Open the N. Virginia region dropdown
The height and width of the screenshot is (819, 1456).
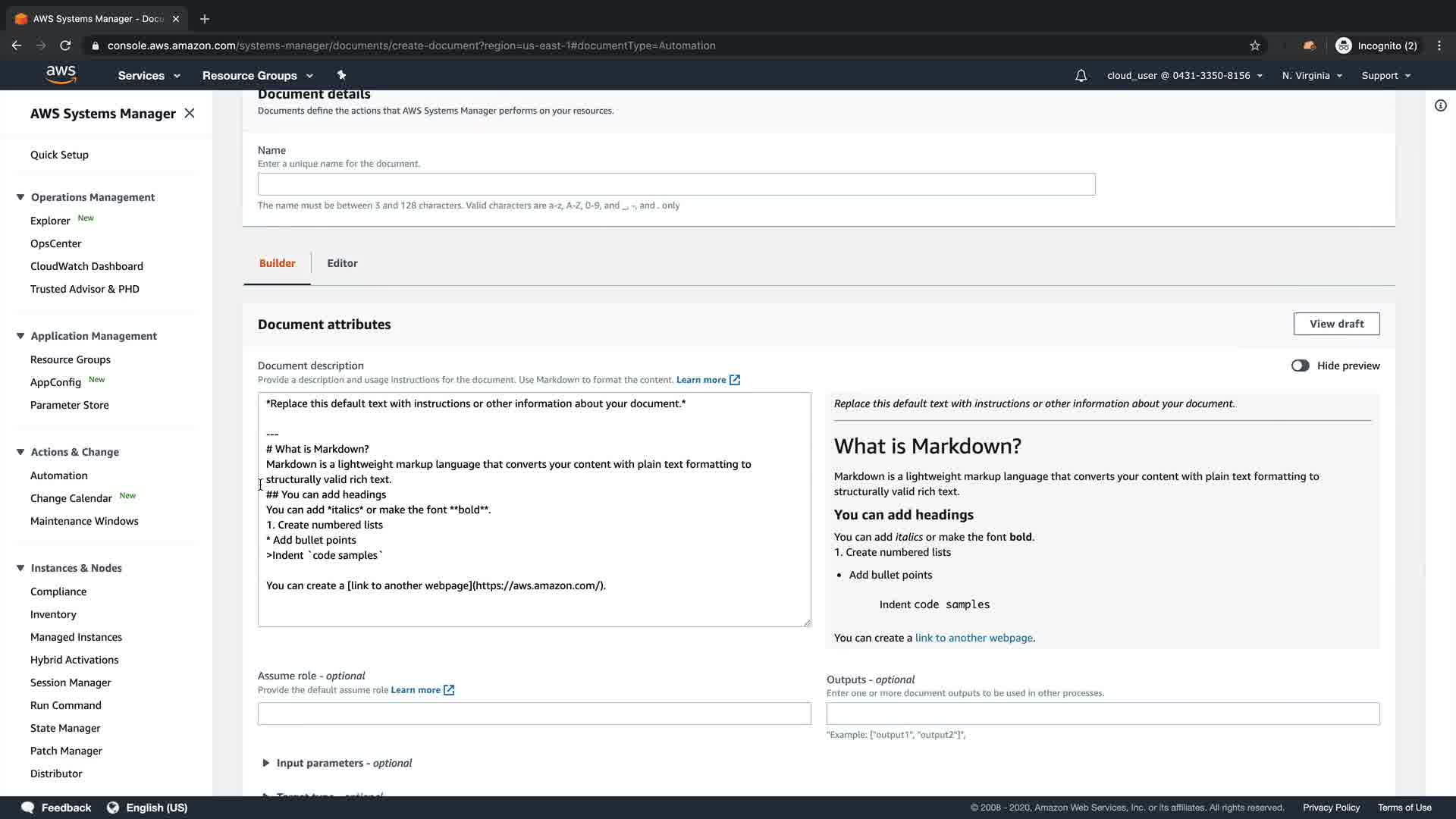(1312, 76)
